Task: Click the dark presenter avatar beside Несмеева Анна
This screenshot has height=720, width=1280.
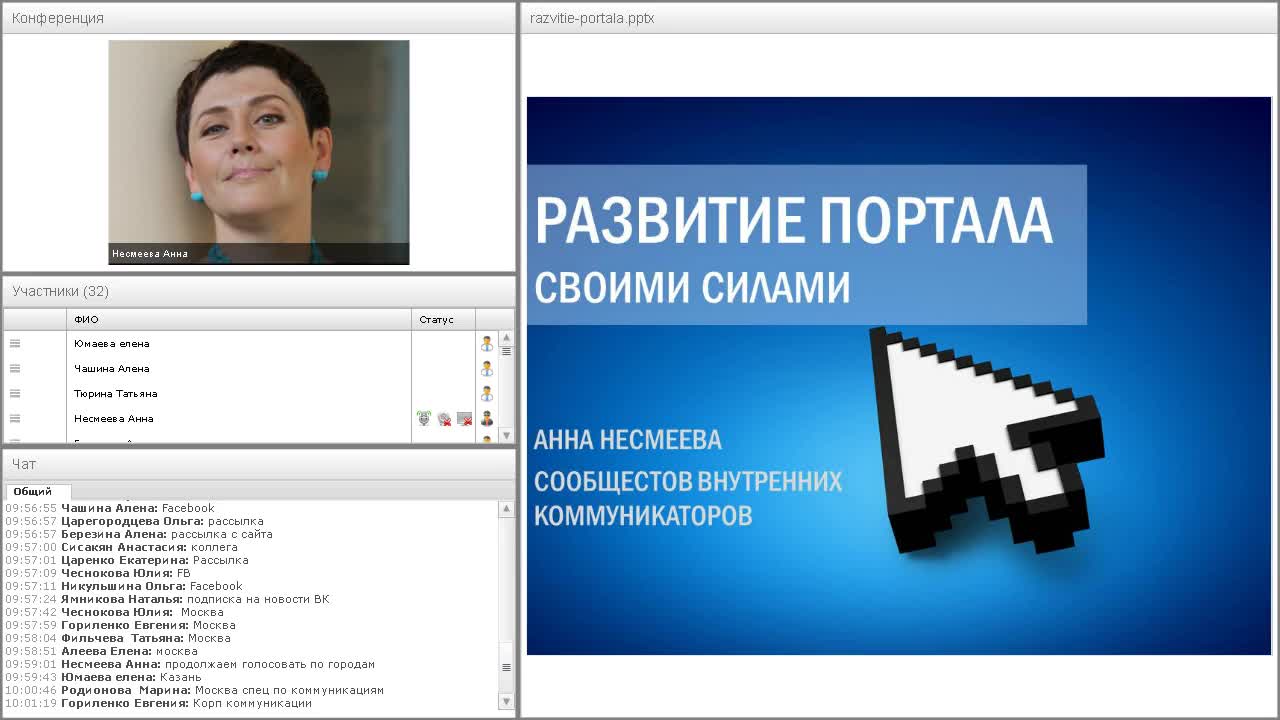Action: coord(487,418)
